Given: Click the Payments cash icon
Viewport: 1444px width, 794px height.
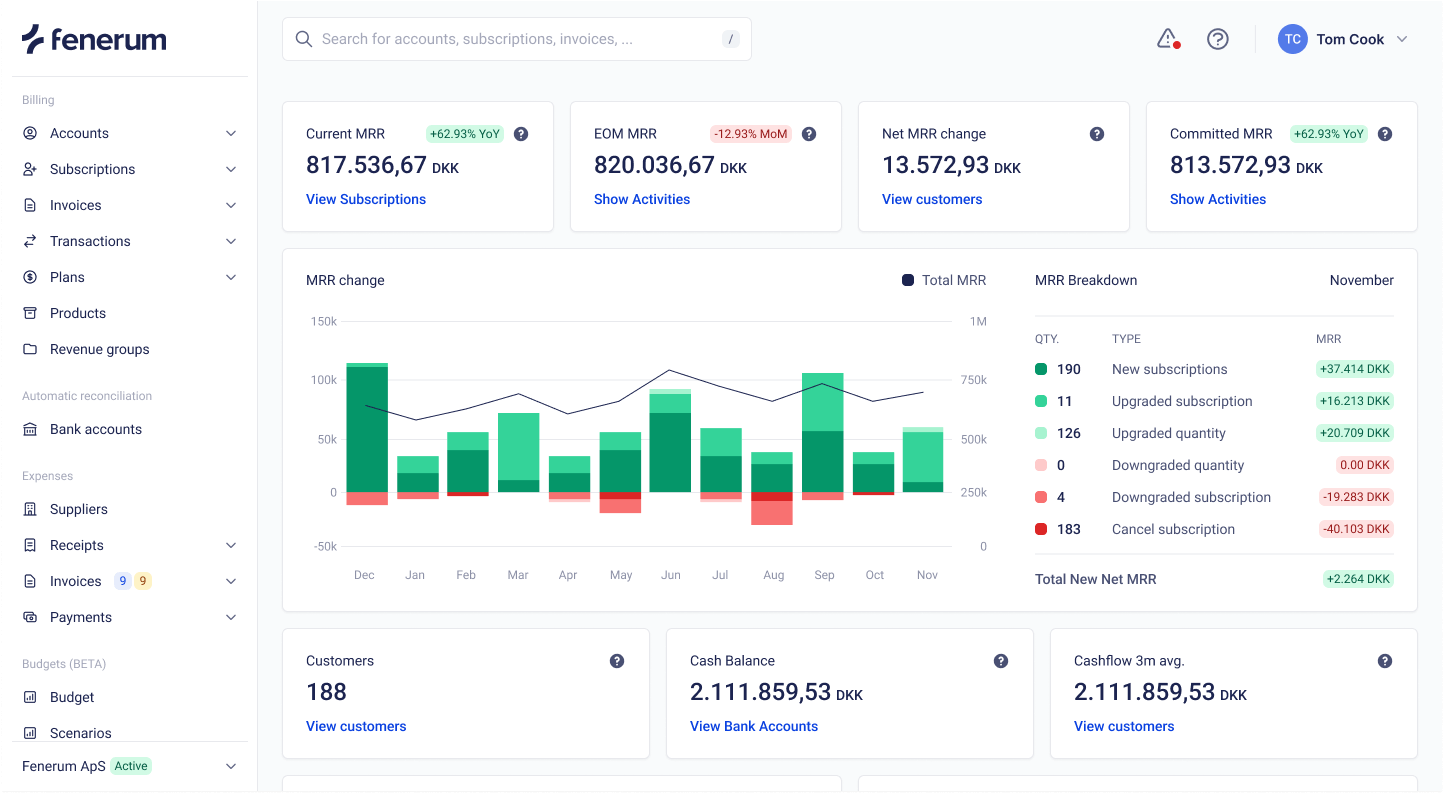Looking at the screenshot, I should point(30,617).
